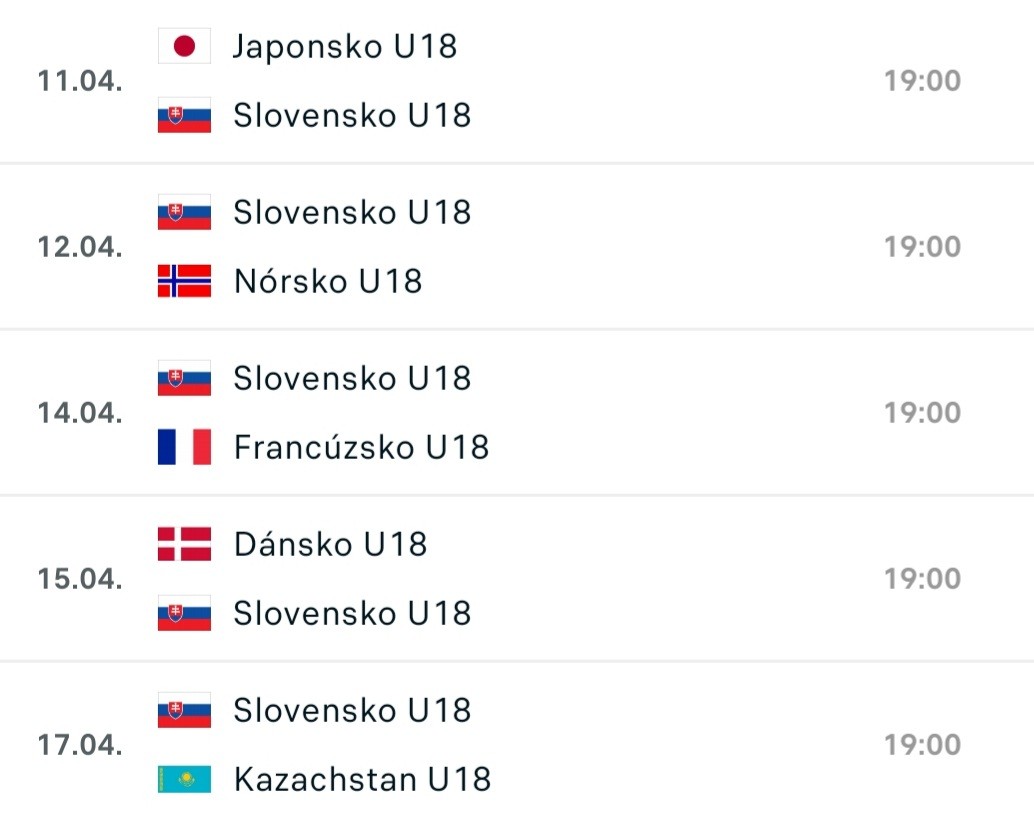Click the 12.04. match date

click(x=80, y=247)
